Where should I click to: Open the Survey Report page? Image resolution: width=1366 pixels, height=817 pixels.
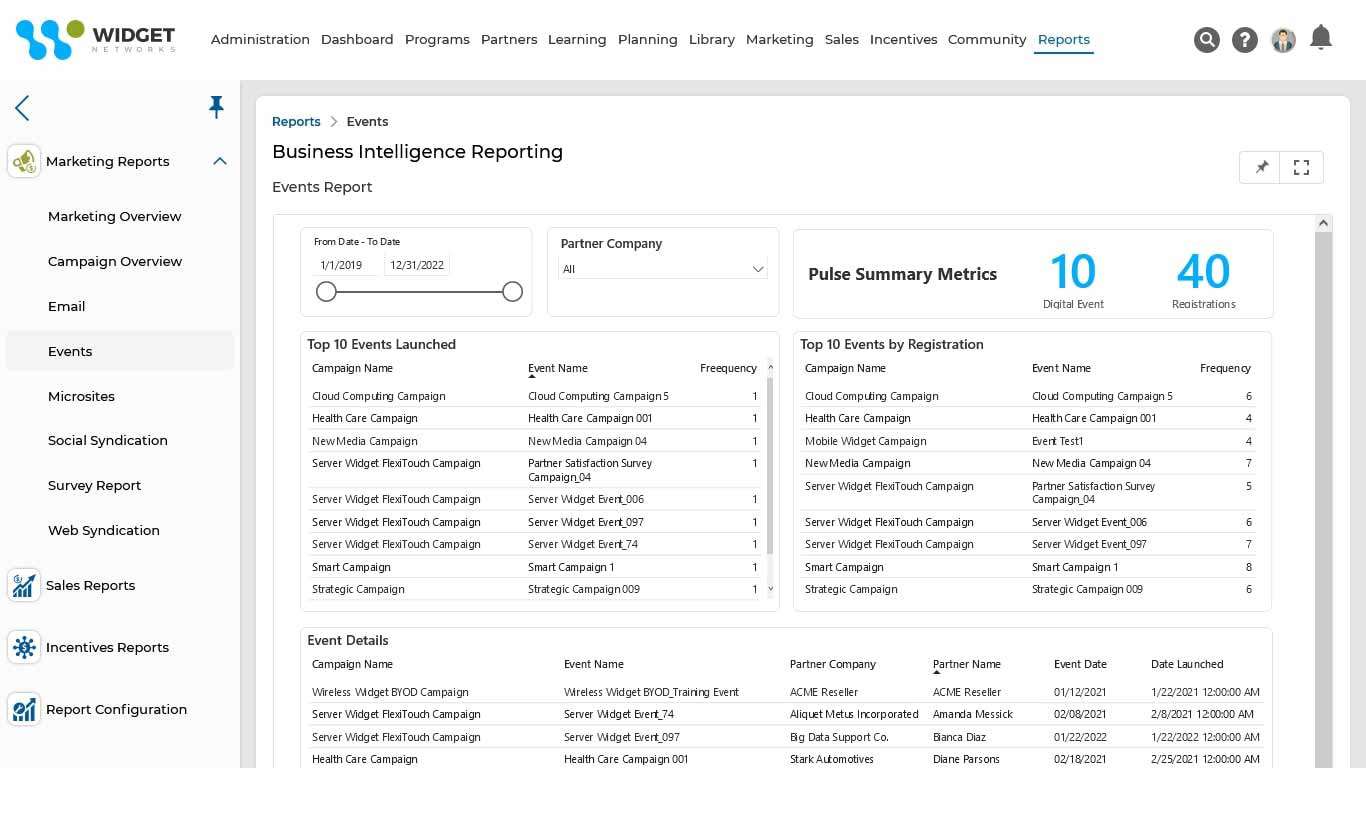(94, 485)
